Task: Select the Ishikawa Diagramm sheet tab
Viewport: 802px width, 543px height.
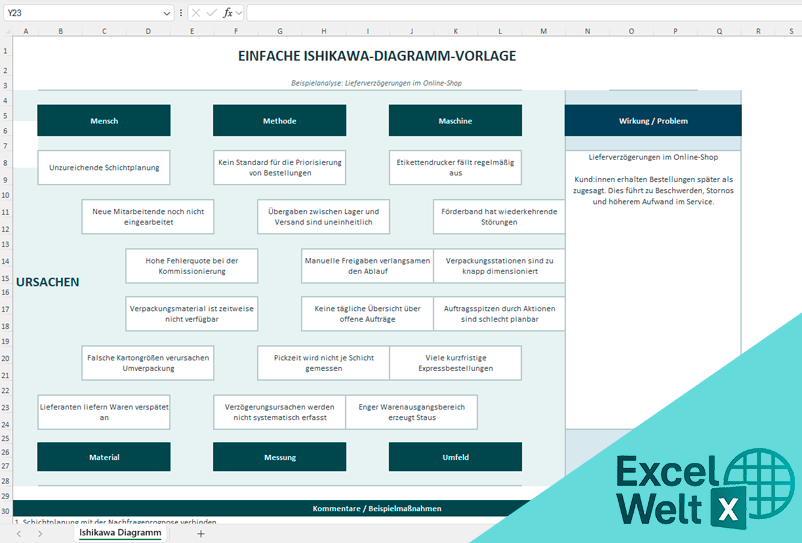Action: click(x=120, y=533)
